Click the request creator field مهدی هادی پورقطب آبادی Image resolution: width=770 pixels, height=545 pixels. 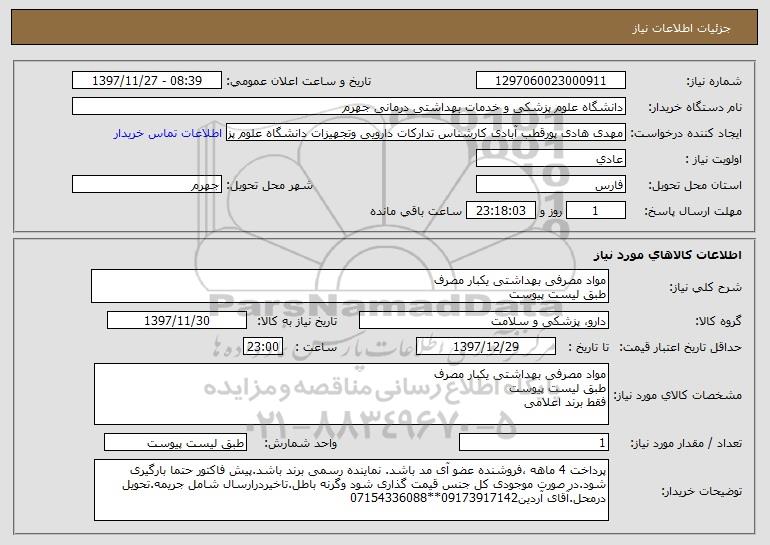pyautogui.click(x=426, y=133)
